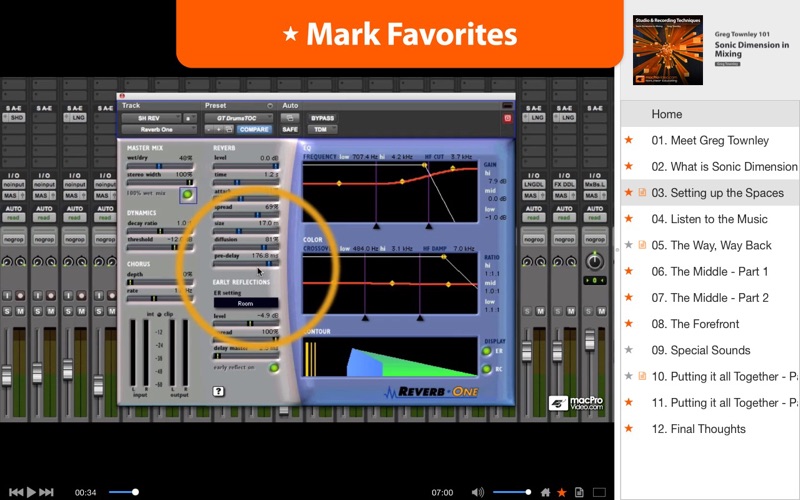800x500 pixels.
Task: Click the preset copy icon left of COMPARE
Action: (229, 130)
